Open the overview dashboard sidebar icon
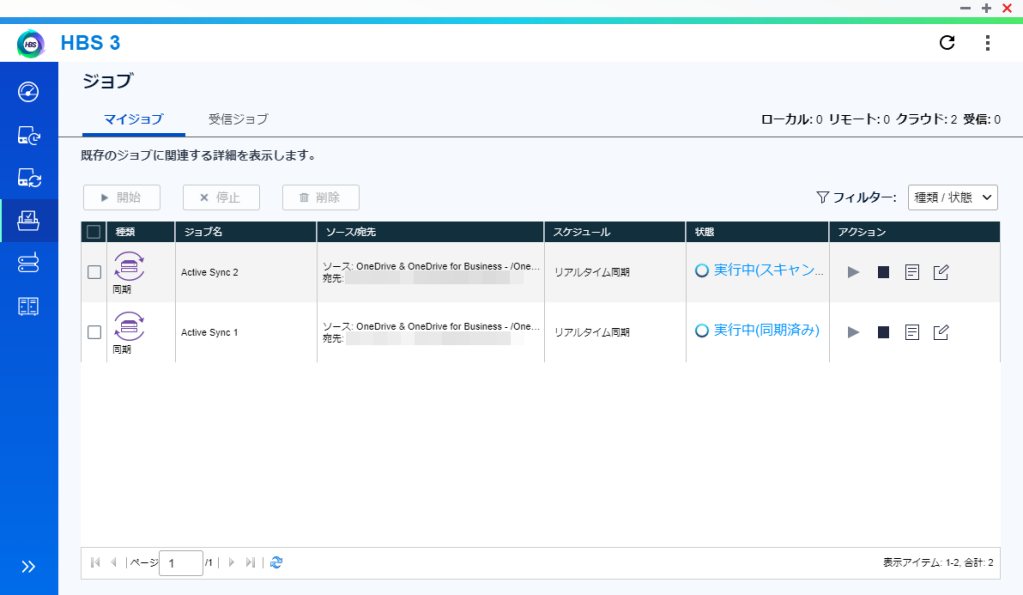The image size is (1023, 595). [28, 92]
